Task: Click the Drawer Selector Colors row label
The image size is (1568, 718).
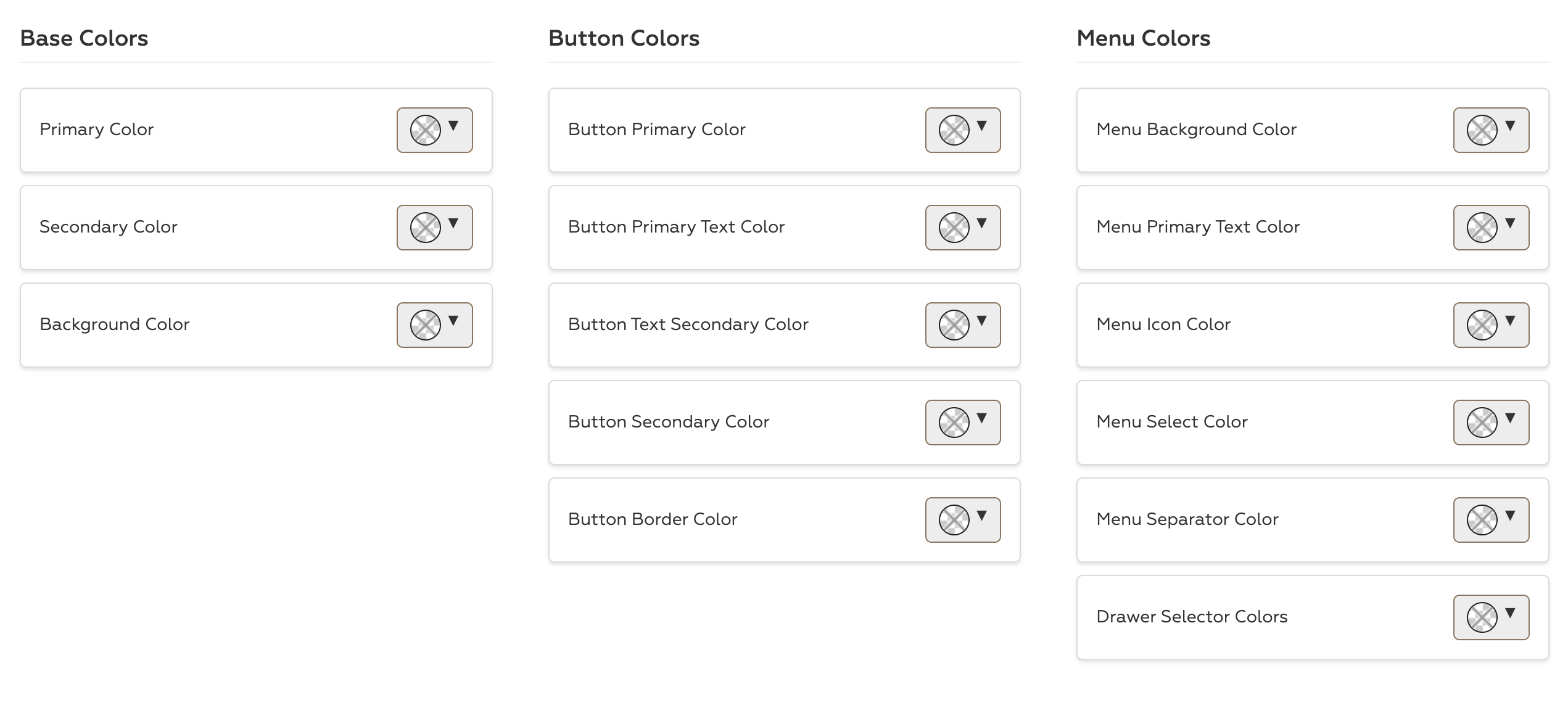Action: coord(1192,617)
